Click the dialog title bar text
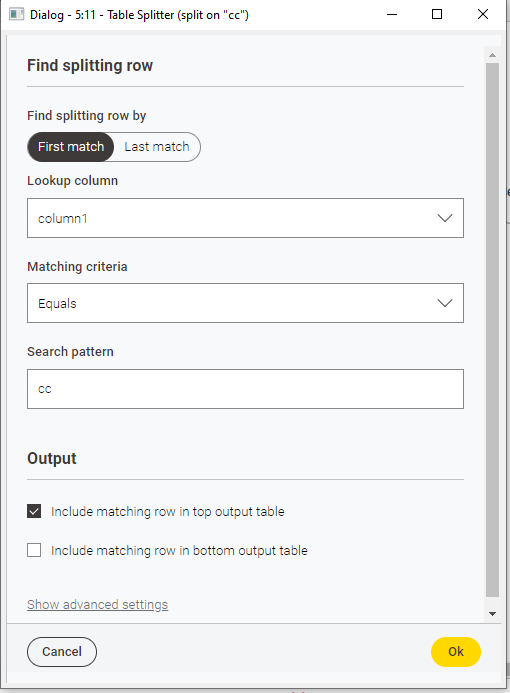The height and width of the screenshot is (693, 510). 139,15
